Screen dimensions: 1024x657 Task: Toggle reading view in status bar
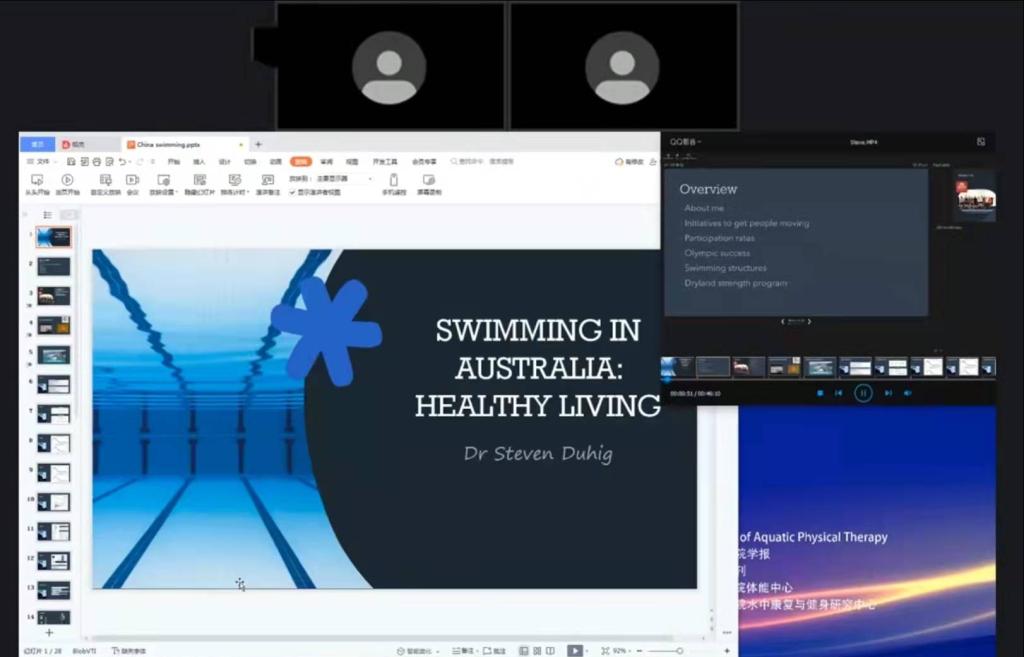550,651
